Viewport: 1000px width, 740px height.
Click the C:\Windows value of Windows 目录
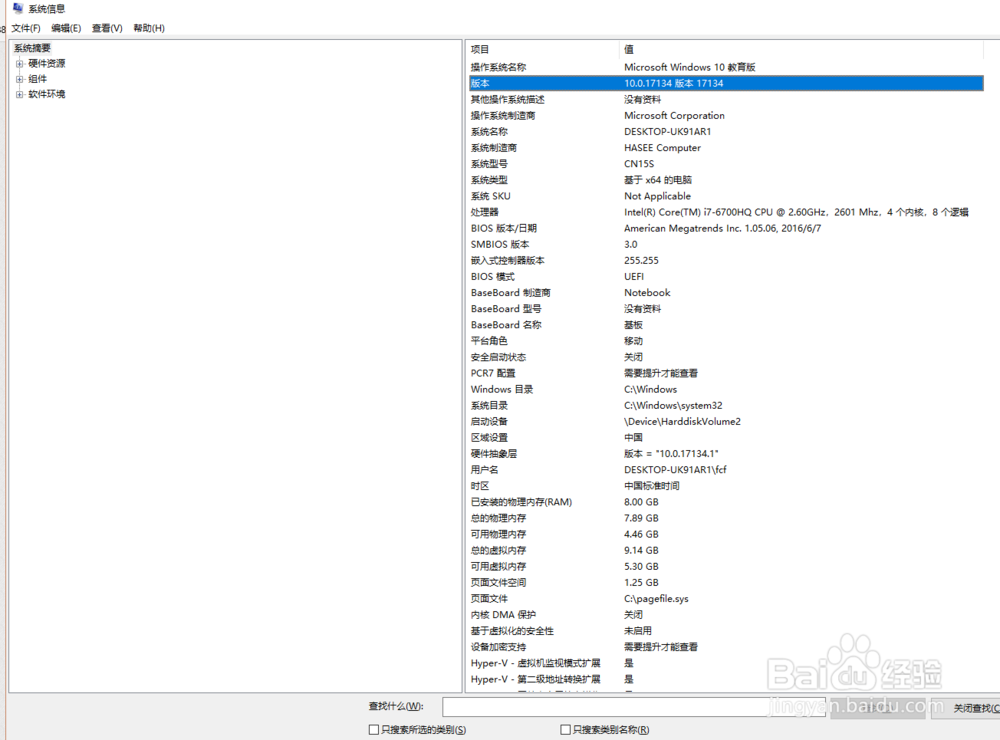click(x=651, y=389)
